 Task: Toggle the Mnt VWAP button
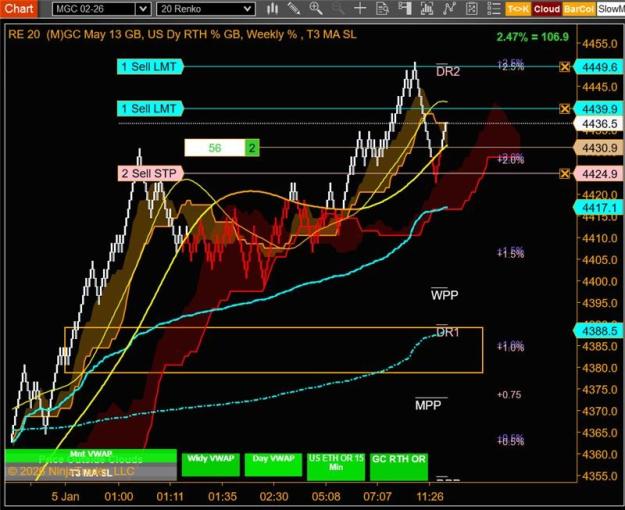click(x=91, y=456)
